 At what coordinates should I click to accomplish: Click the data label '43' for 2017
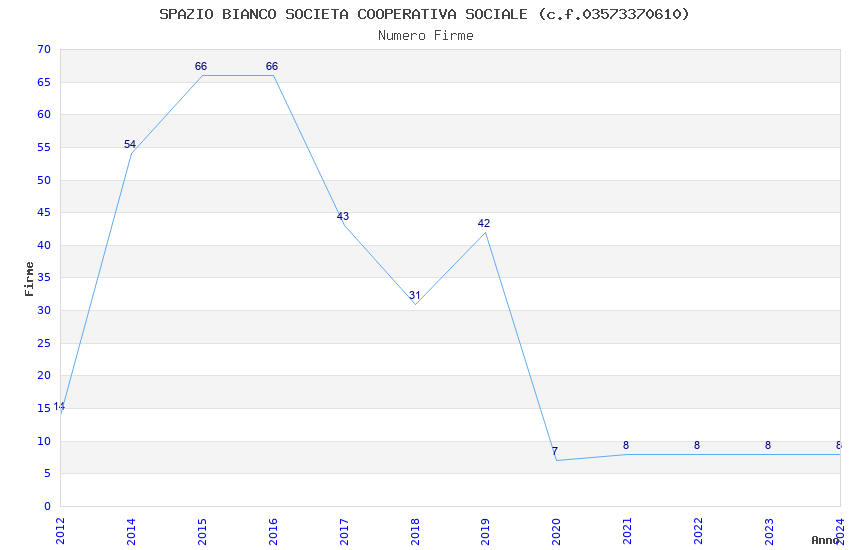point(343,216)
